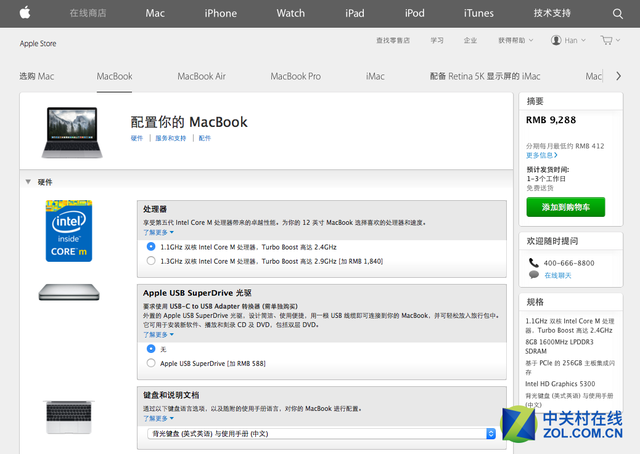
Task: Open the keyboard language dropdown
Action: pyautogui.click(x=321, y=434)
